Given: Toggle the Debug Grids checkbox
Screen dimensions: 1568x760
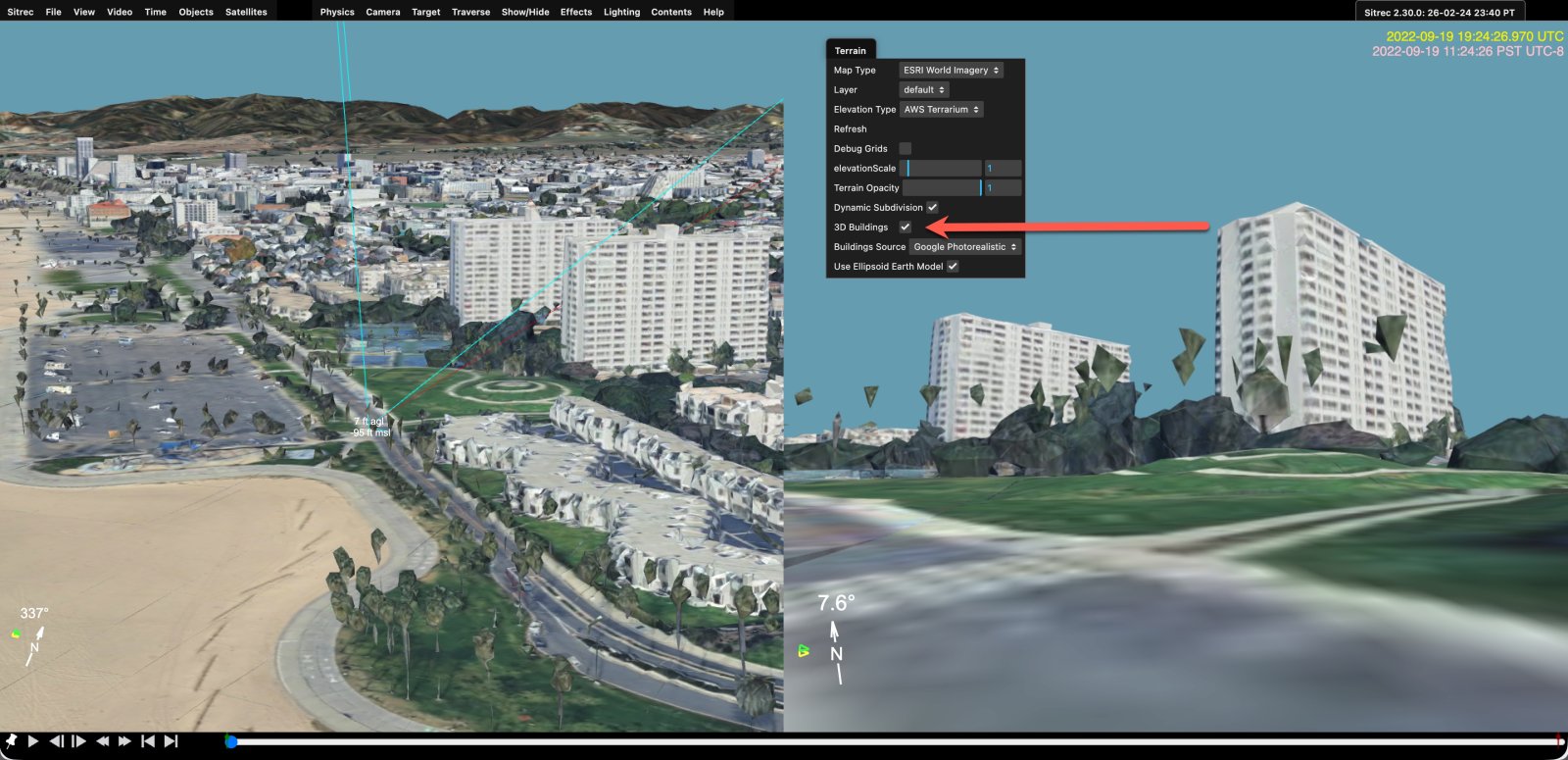Looking at the screenshot, I should click(906, 149).
